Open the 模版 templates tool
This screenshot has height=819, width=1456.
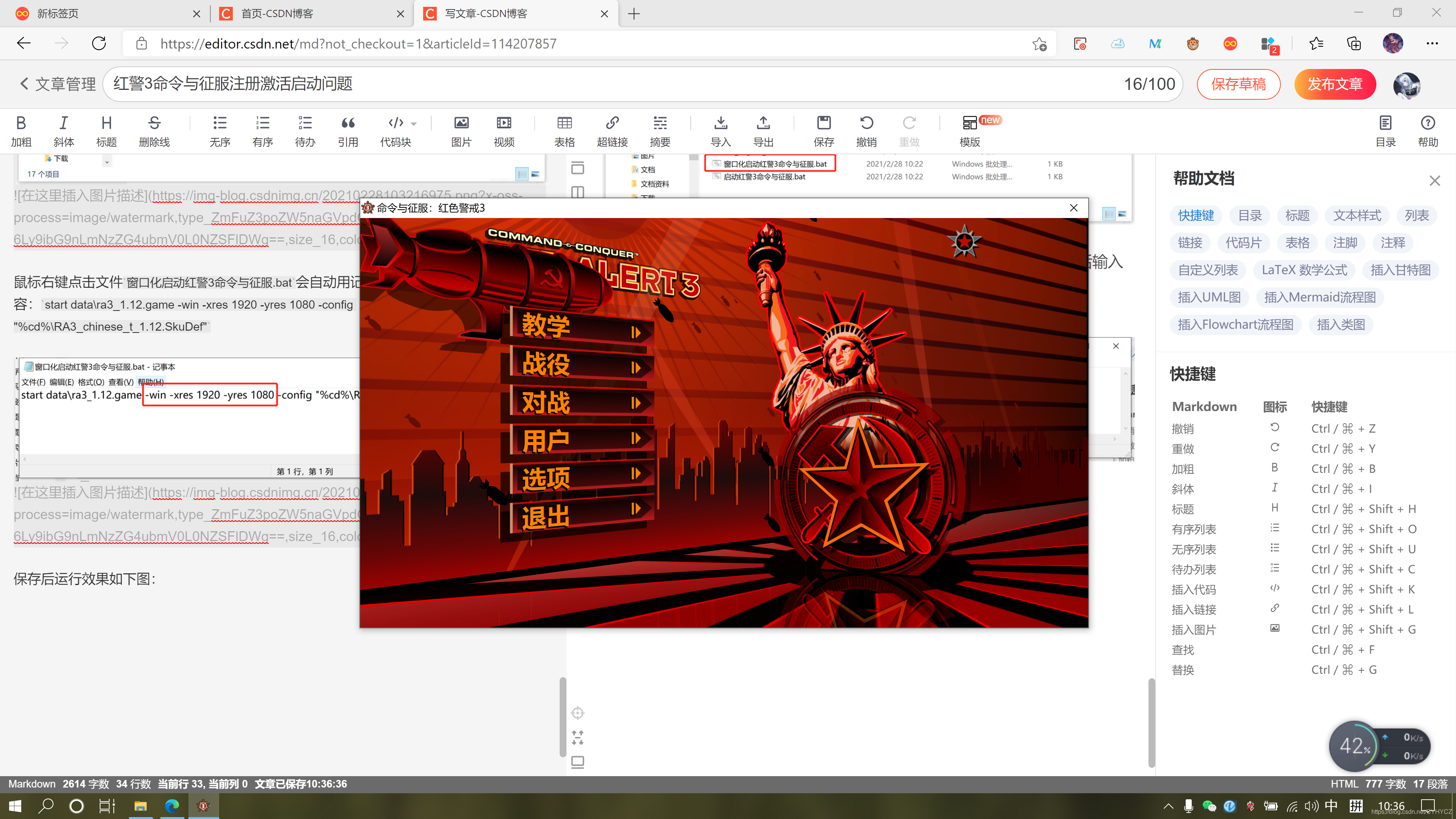[970, 131]
